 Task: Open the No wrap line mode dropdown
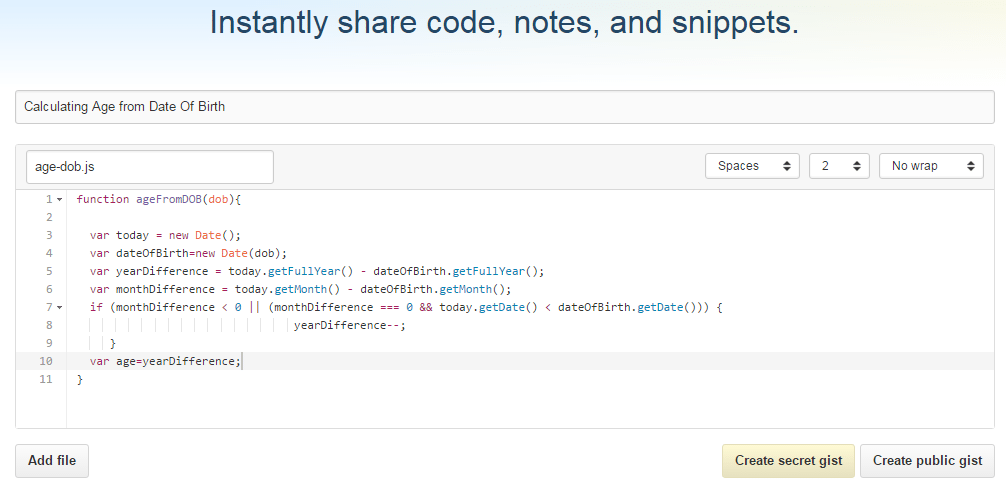coord(931,166)
